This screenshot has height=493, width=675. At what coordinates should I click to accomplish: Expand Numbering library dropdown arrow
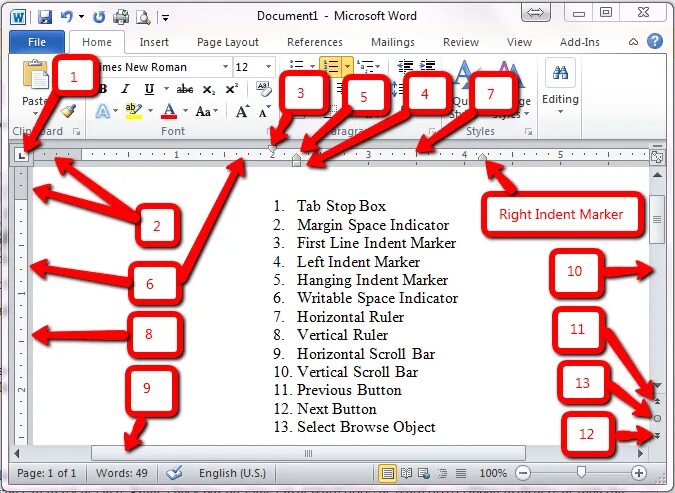coord(347,66)
